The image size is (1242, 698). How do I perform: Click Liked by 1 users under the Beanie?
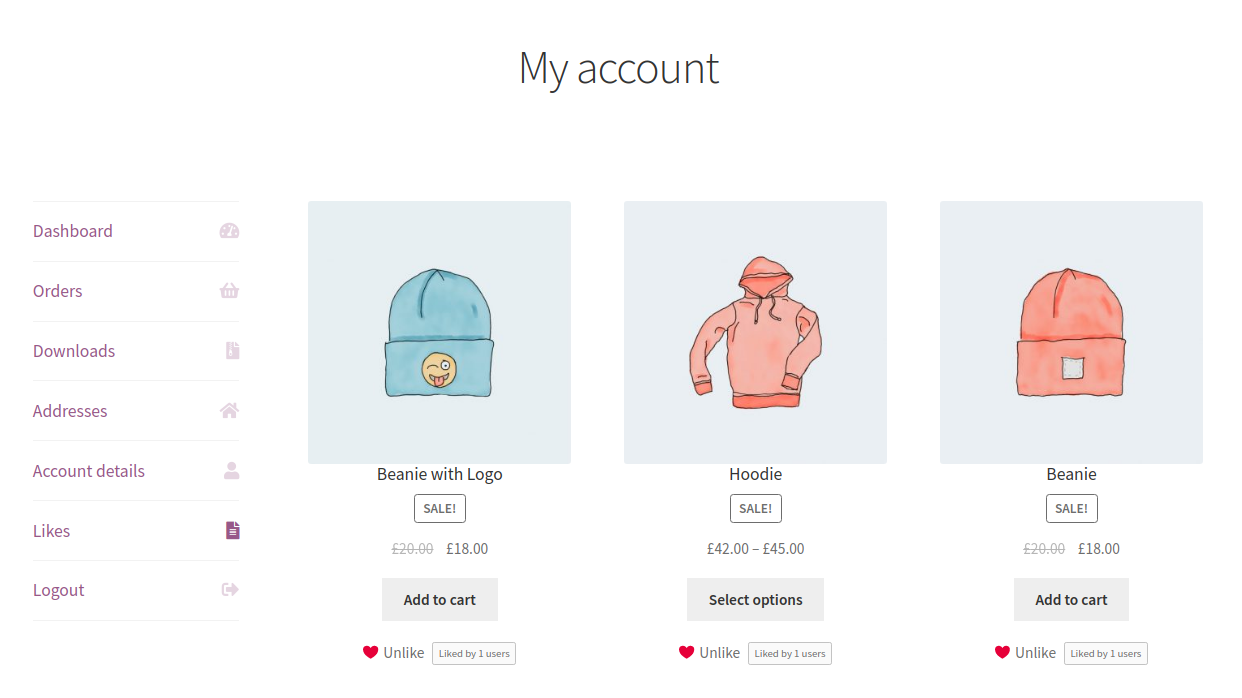pyautogui.click(x=1105, y=653)
